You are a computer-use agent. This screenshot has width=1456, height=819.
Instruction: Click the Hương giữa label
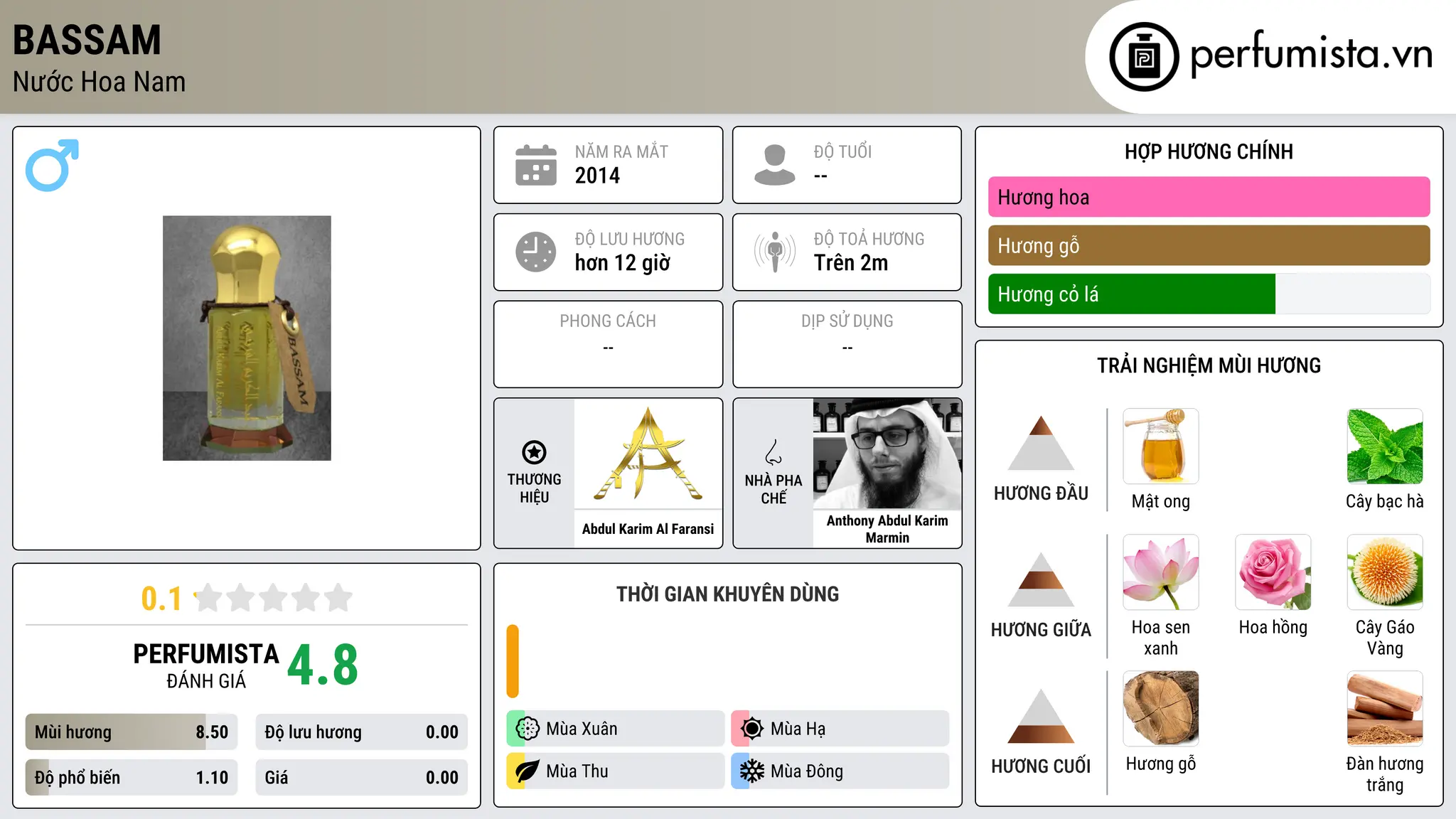pos(1041,630)
